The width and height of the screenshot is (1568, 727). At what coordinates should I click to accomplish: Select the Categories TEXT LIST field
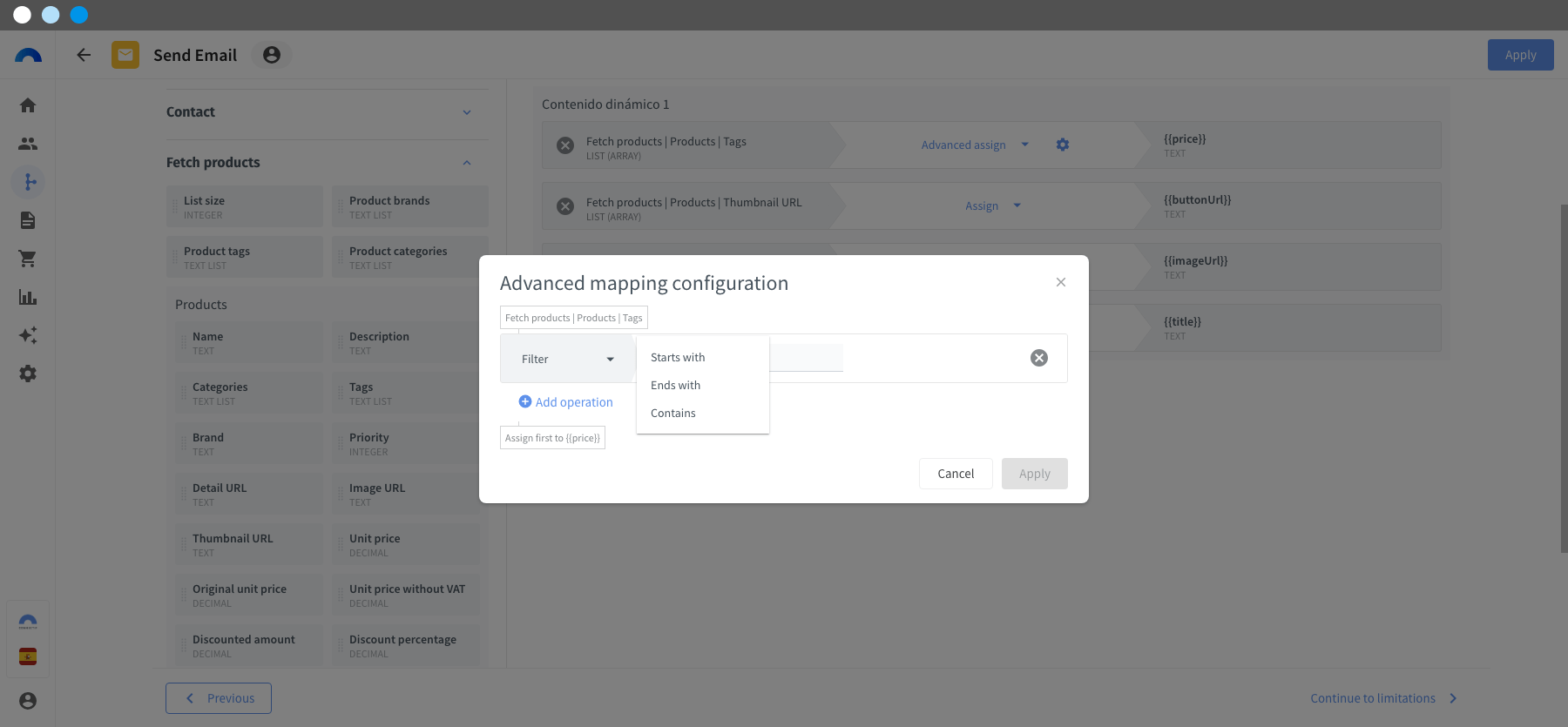coord(249,393)
